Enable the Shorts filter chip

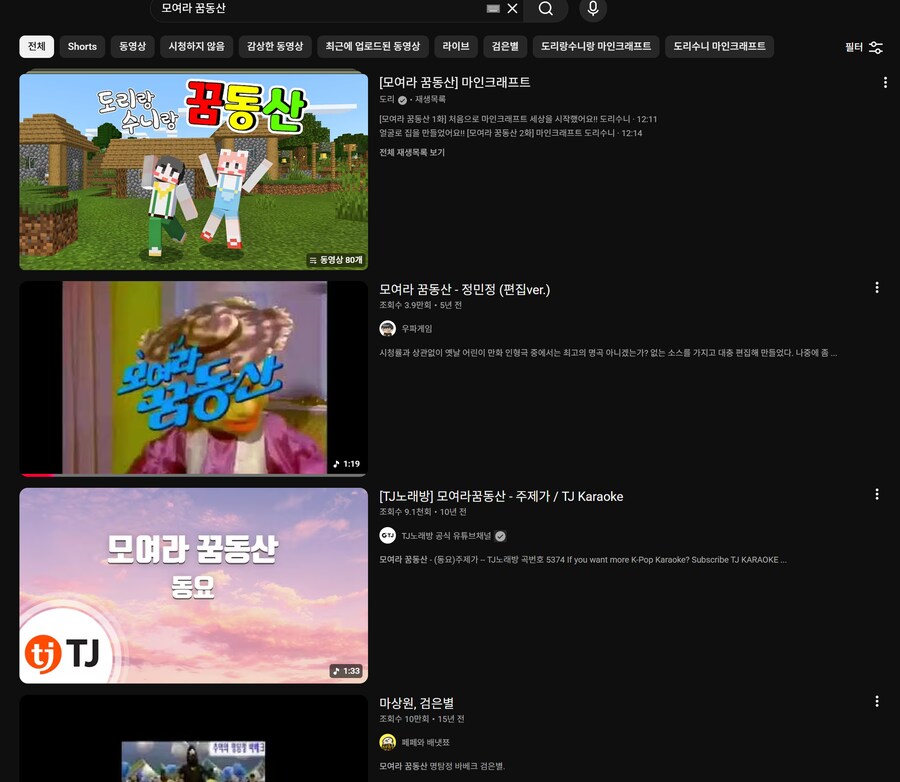pyautogui.click(x=81, y=47)
